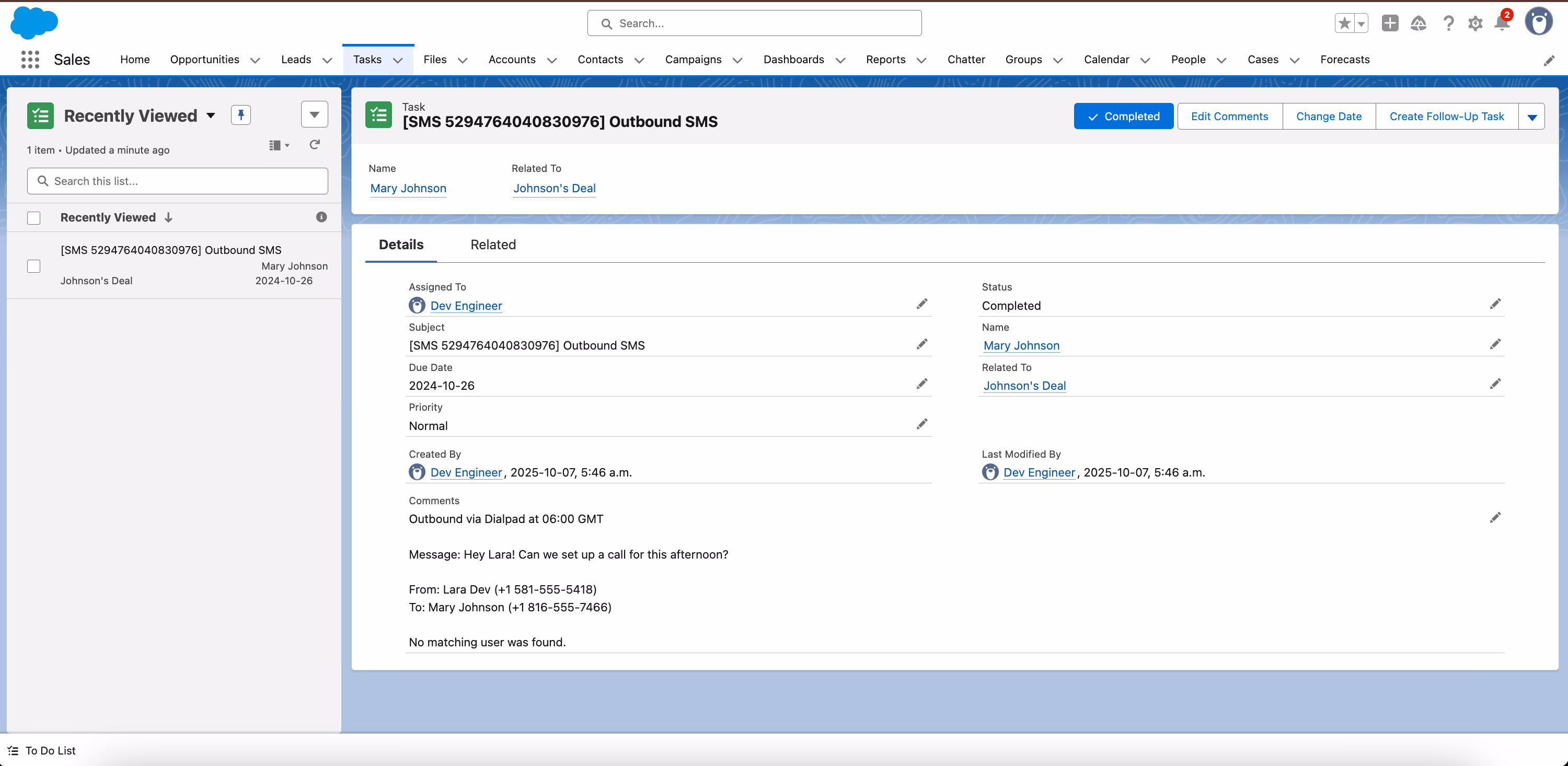Open the Johnson's Deal record link

(x=554, y=189)
